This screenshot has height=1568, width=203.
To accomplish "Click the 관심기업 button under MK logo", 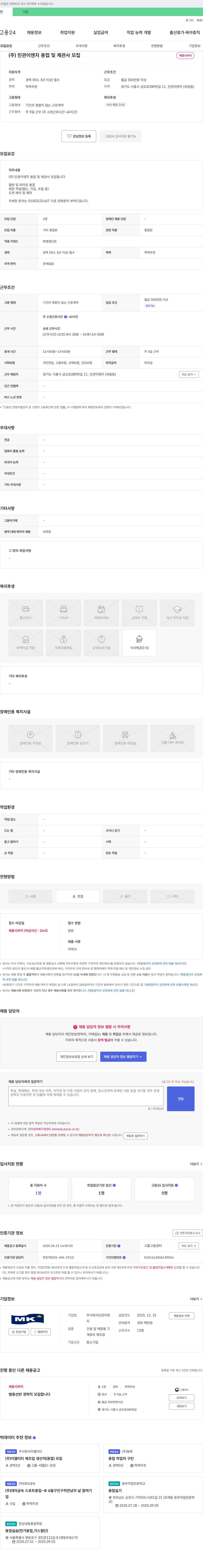I will pos(19,1332).
